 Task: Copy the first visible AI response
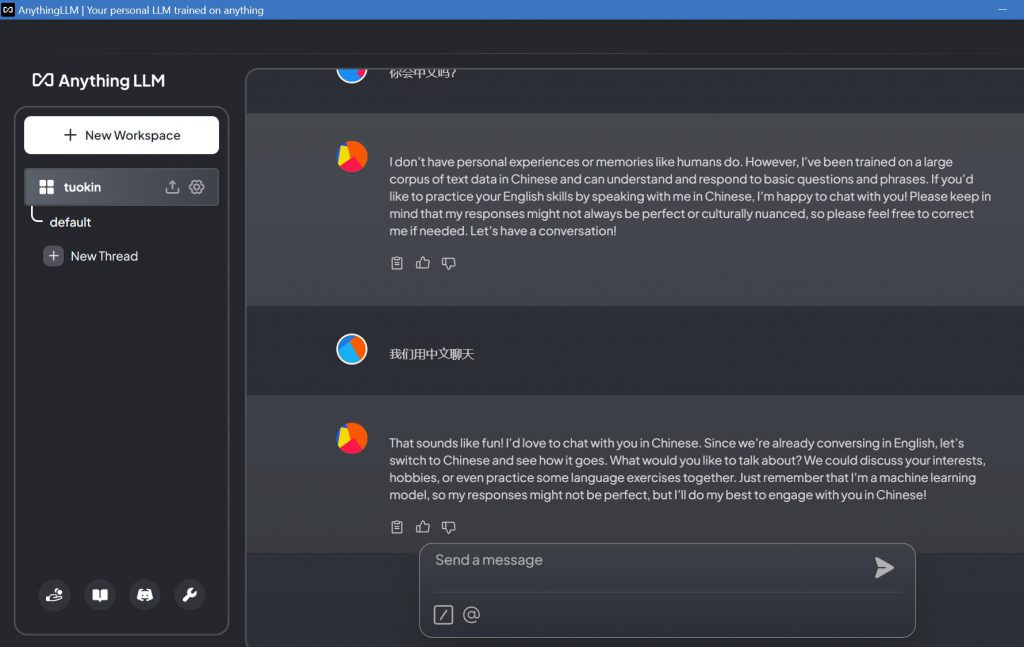coord(397,263)
